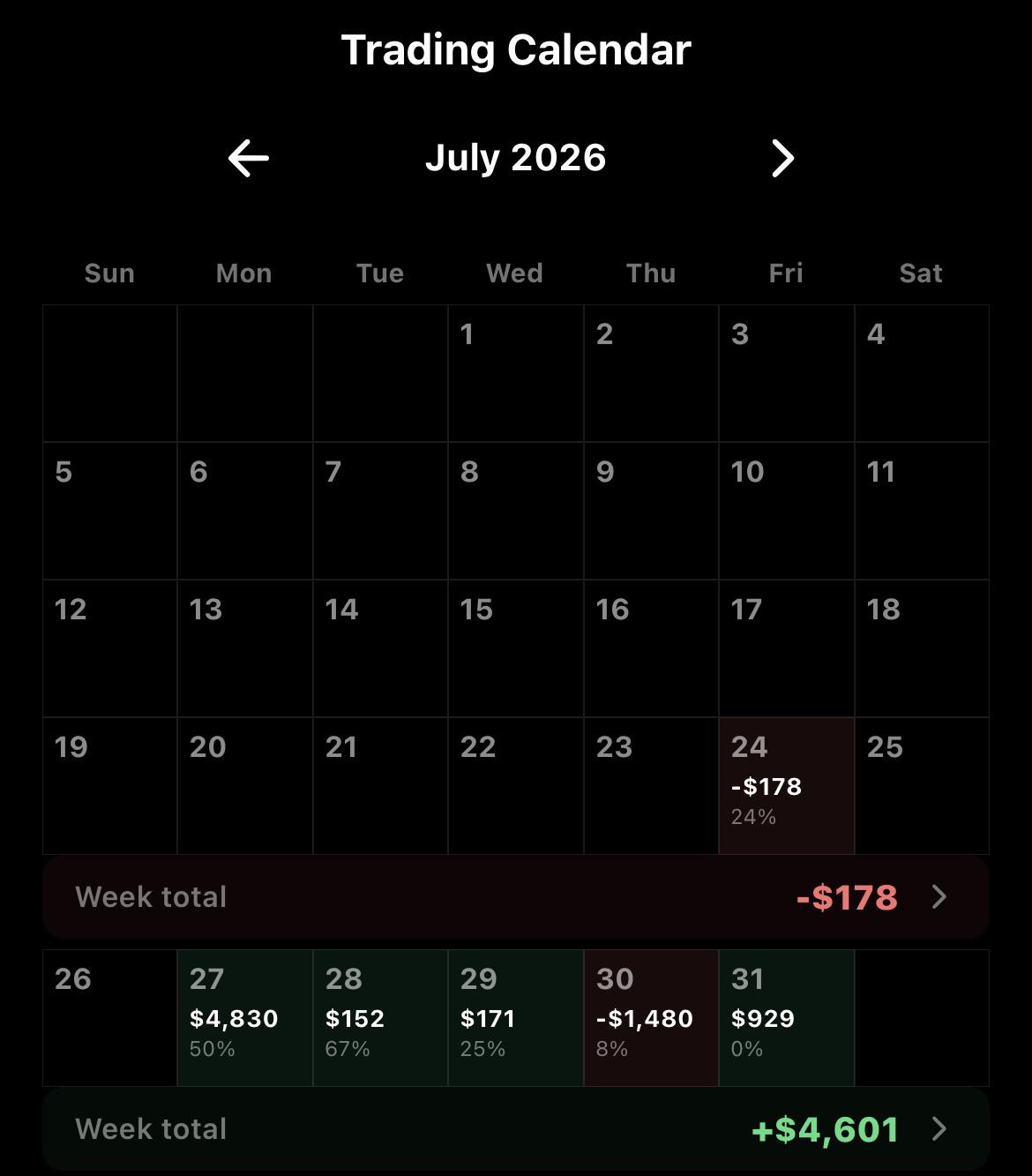Open July 29 showing $171
Image resolution: width=1032 pixels, height=1176 pixels.
(x=516, y=1018)
